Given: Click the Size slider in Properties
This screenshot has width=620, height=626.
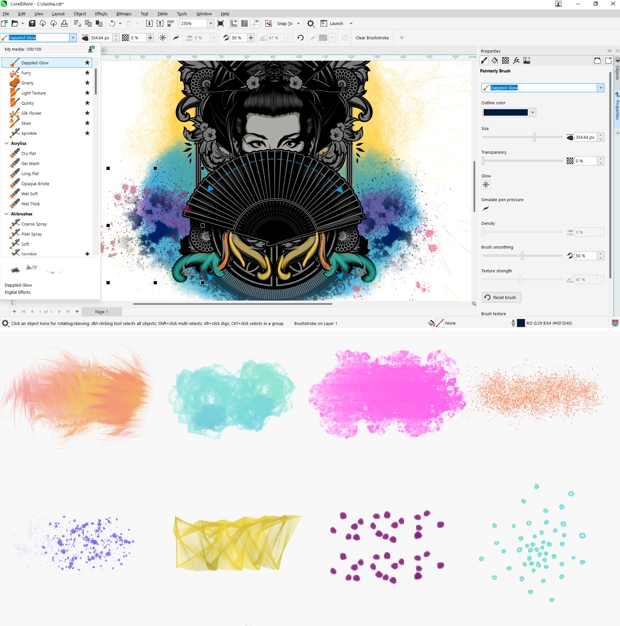Looking at the screenshot, I should (523, 137).
